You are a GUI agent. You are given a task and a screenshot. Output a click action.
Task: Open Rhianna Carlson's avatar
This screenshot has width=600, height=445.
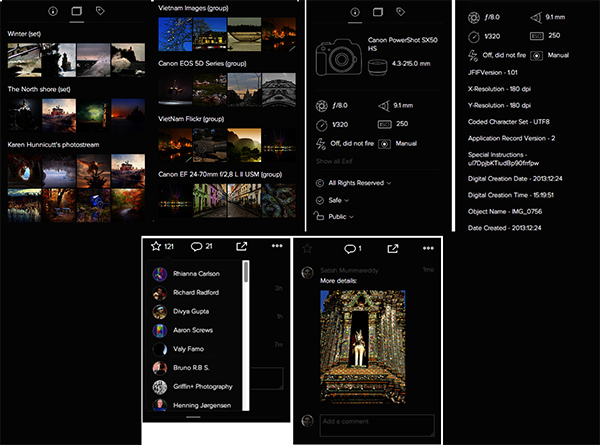tap(160, 274)
